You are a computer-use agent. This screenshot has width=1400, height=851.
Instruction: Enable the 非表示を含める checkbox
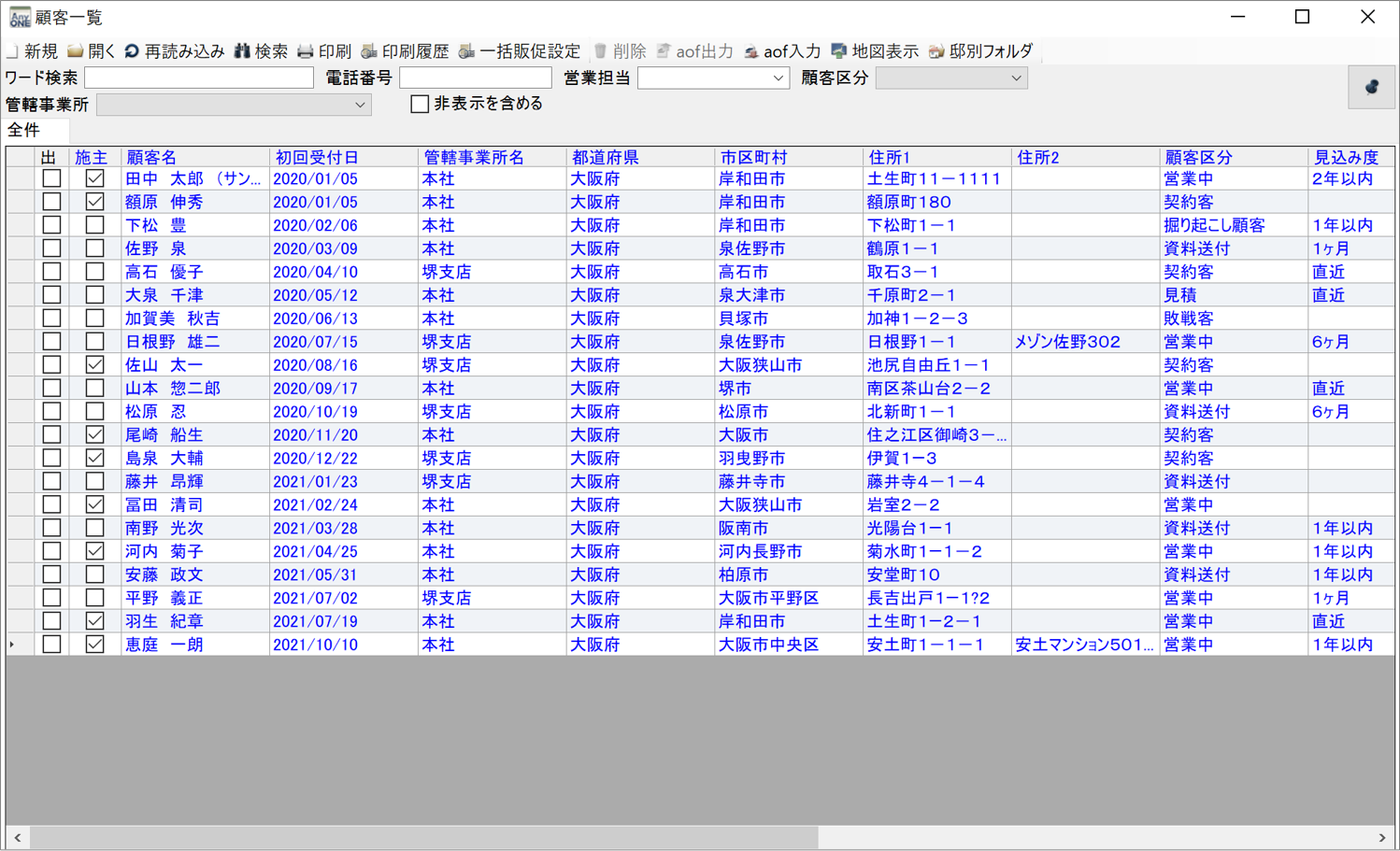pos(420,104)
